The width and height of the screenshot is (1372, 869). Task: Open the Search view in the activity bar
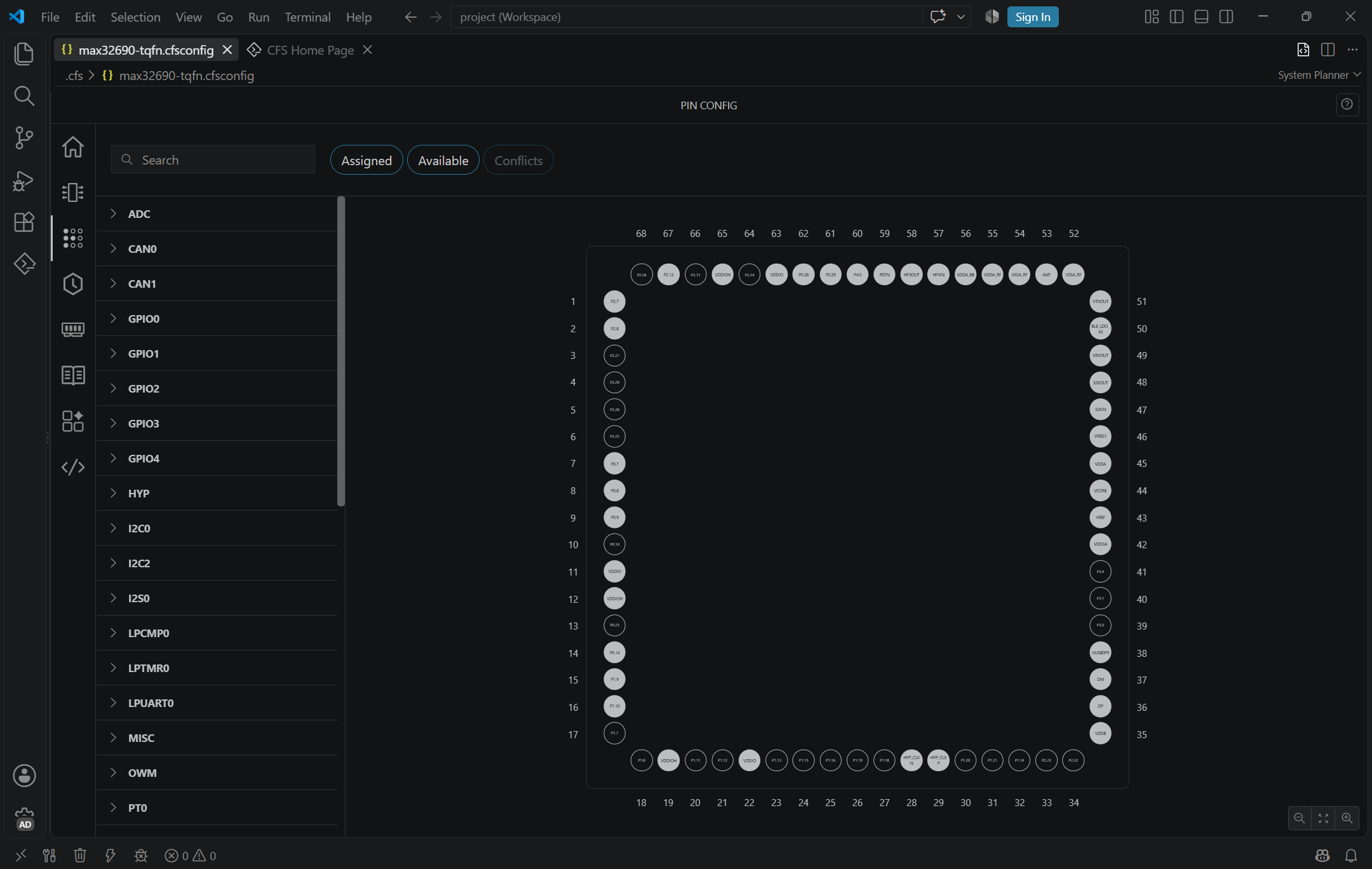coord(24,96)
